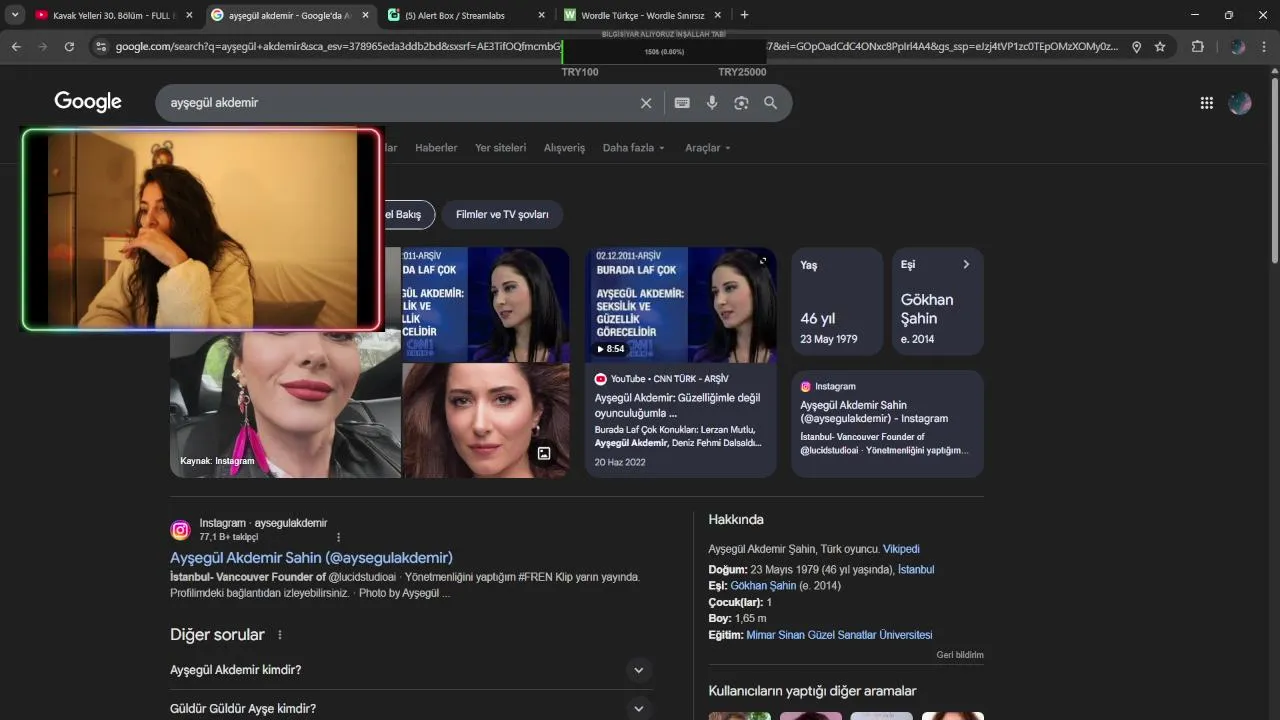Open new browser tab with plus icon

pyautogui.click(x=744, y=15)
